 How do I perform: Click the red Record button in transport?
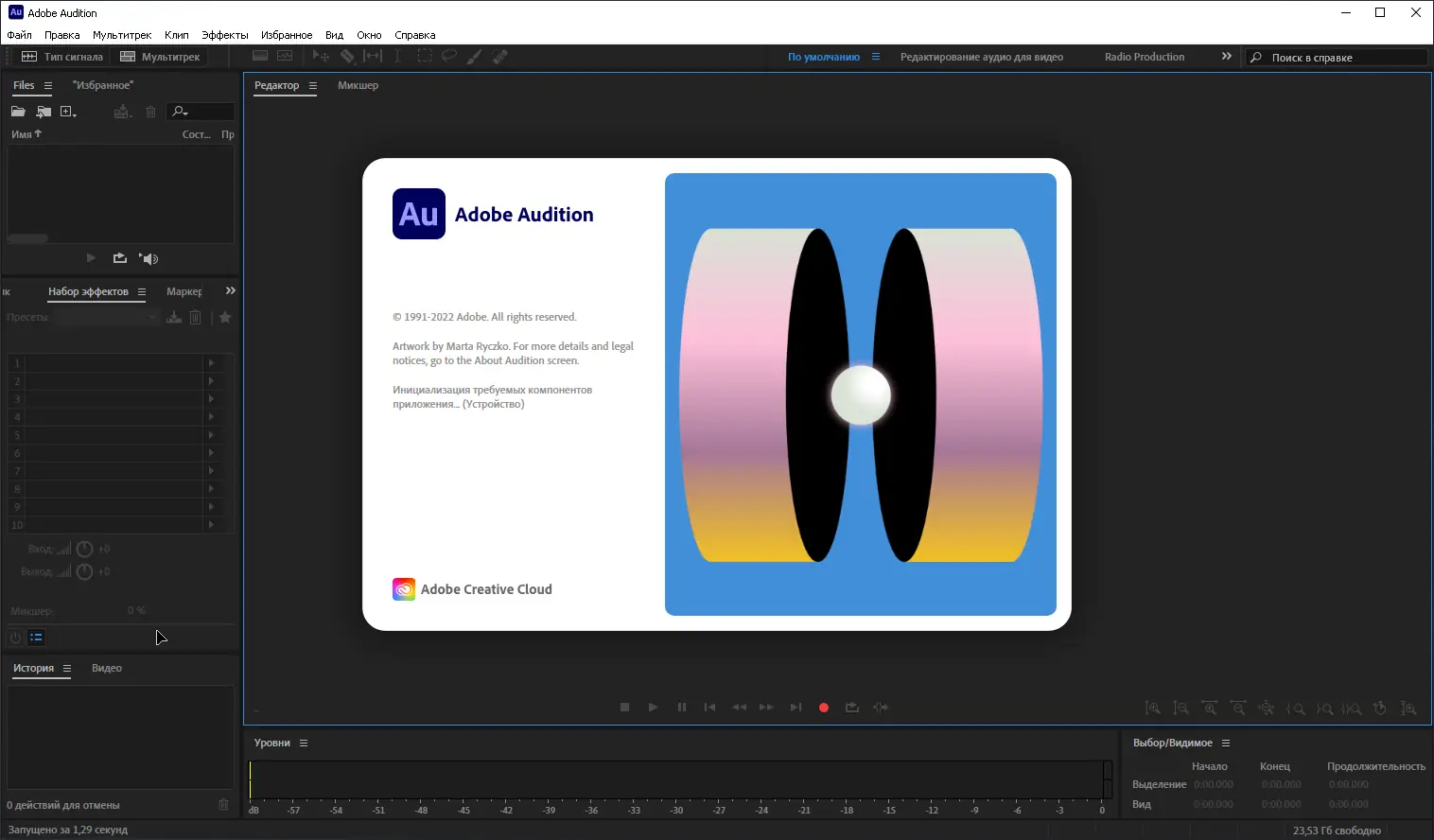coord(824,708)
